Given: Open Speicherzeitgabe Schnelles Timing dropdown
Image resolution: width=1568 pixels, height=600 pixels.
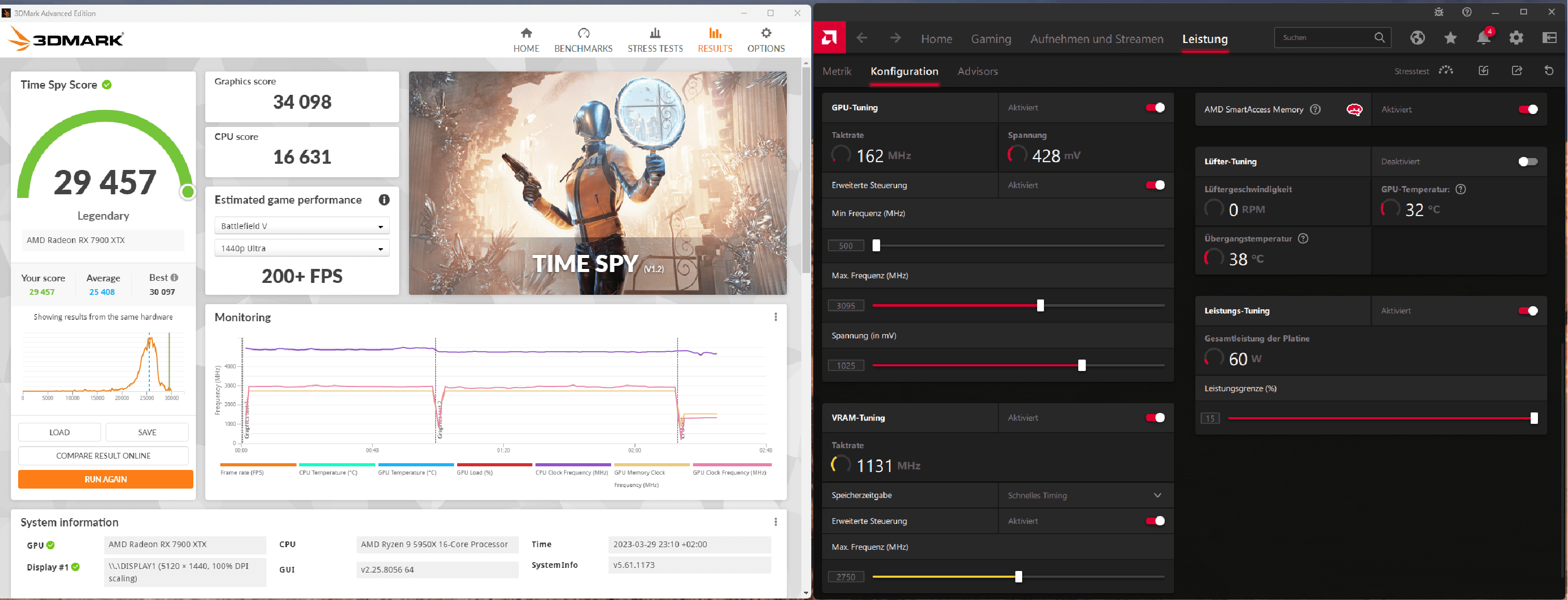Looking at the screenshot, I should click(x=1085, y=495).
